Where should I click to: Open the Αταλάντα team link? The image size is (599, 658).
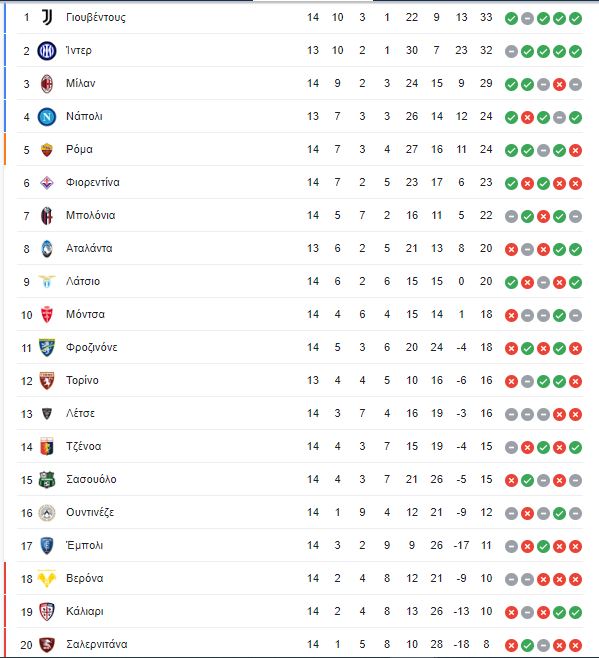click(x=89, y=248)
